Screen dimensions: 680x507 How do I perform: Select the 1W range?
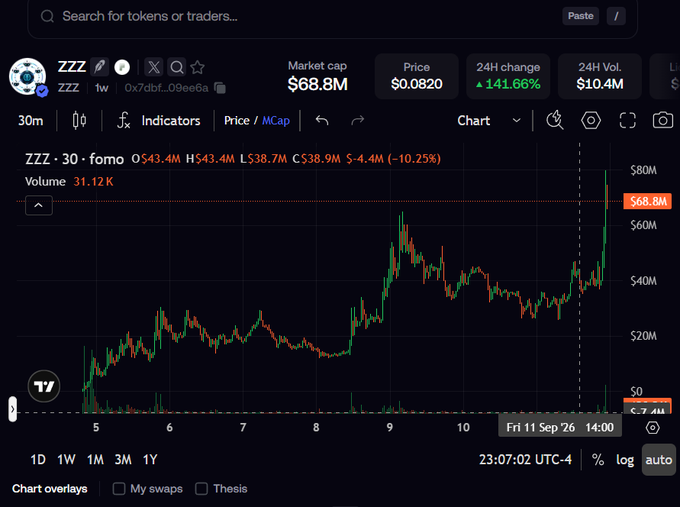[x=66, y=460]
